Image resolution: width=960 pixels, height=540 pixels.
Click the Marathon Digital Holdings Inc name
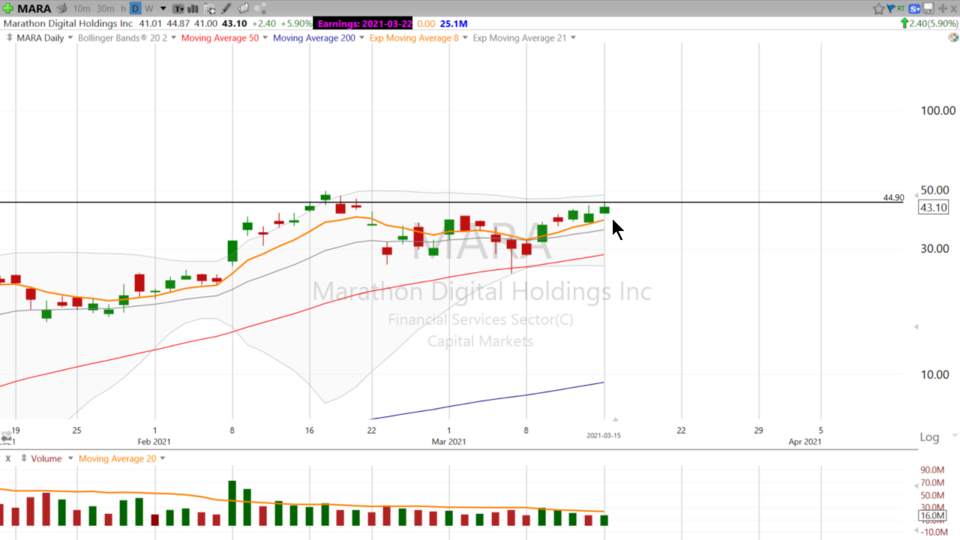[x=68, y=24]
